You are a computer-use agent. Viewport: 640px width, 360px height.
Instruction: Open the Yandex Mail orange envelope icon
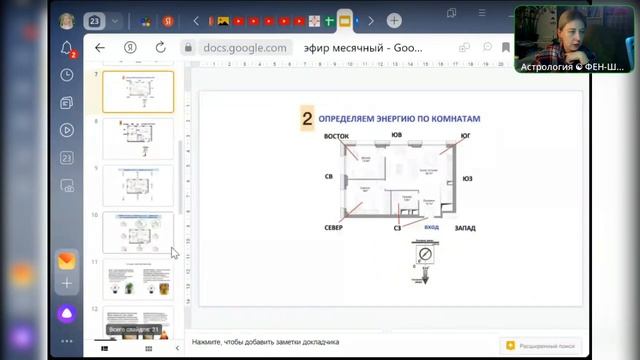coord(67,261)
